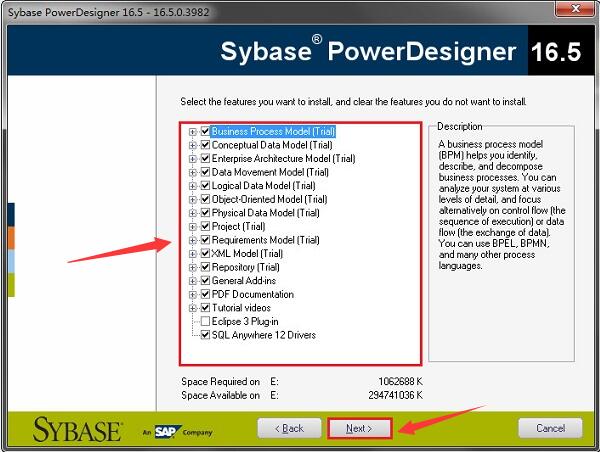
Task: Uncheck the PDF Documentation checkbox
Action: pos(205,294)
